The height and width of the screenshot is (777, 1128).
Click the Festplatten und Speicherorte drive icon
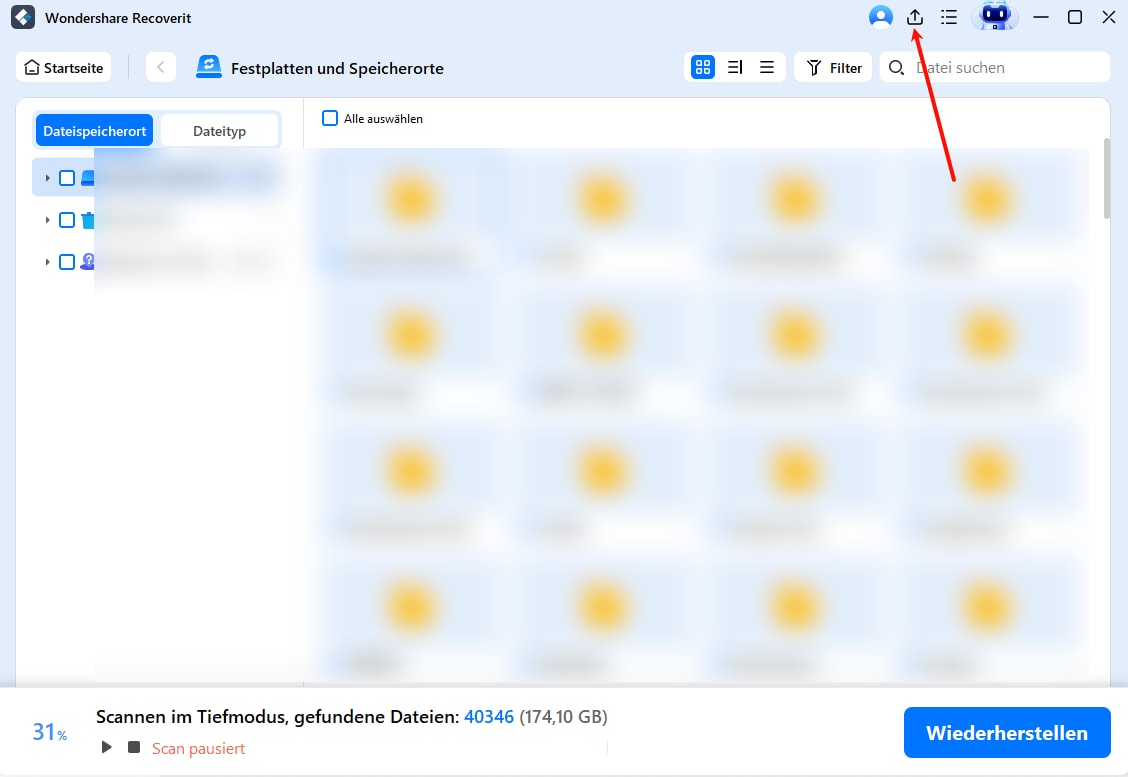[209, 67]
